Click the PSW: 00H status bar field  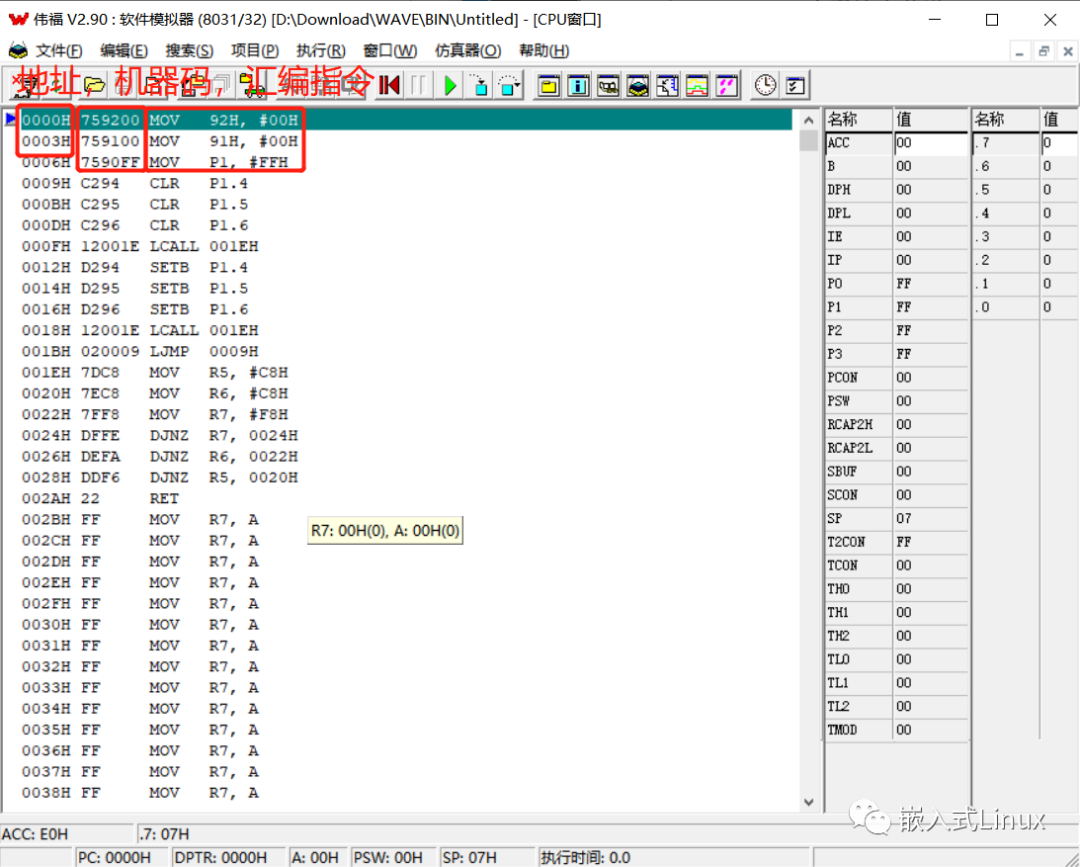pos(393,858)
